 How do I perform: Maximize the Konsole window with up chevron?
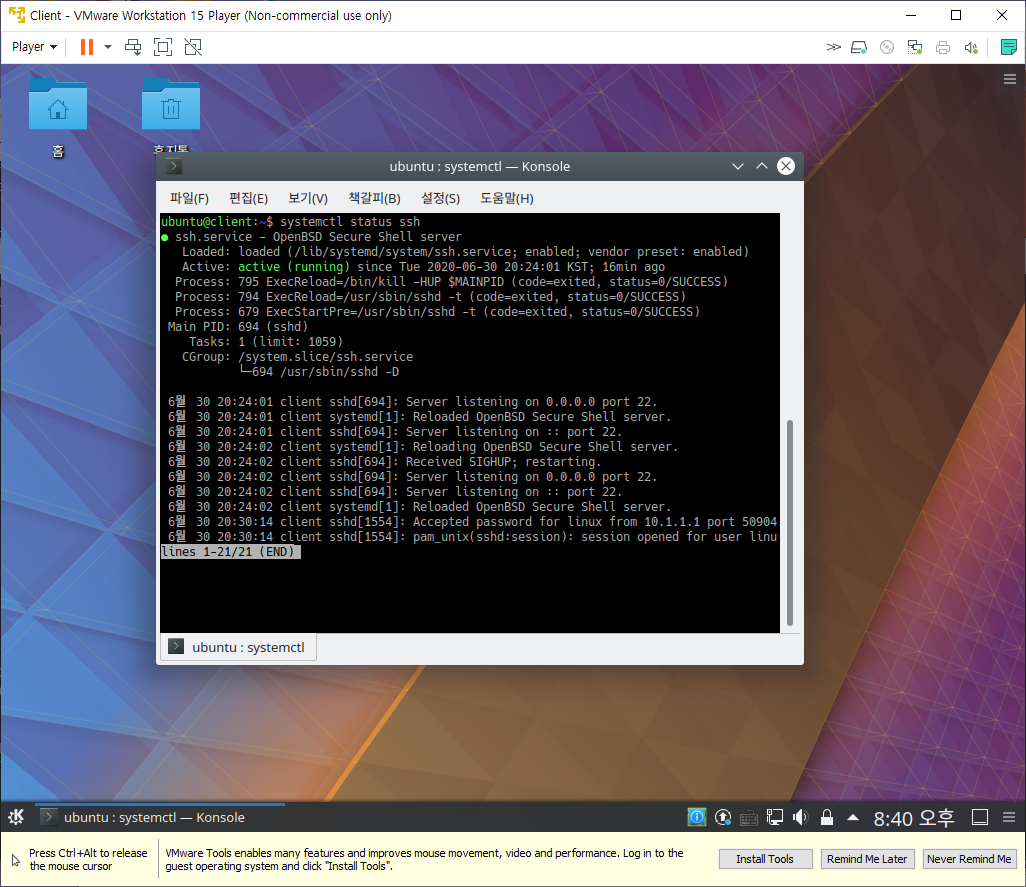[762, 166]
